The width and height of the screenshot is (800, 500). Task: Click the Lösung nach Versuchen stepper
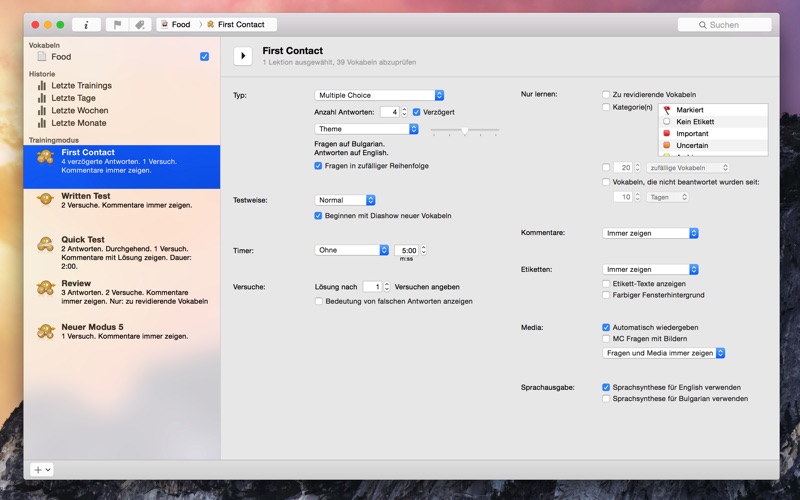(387, 287)
